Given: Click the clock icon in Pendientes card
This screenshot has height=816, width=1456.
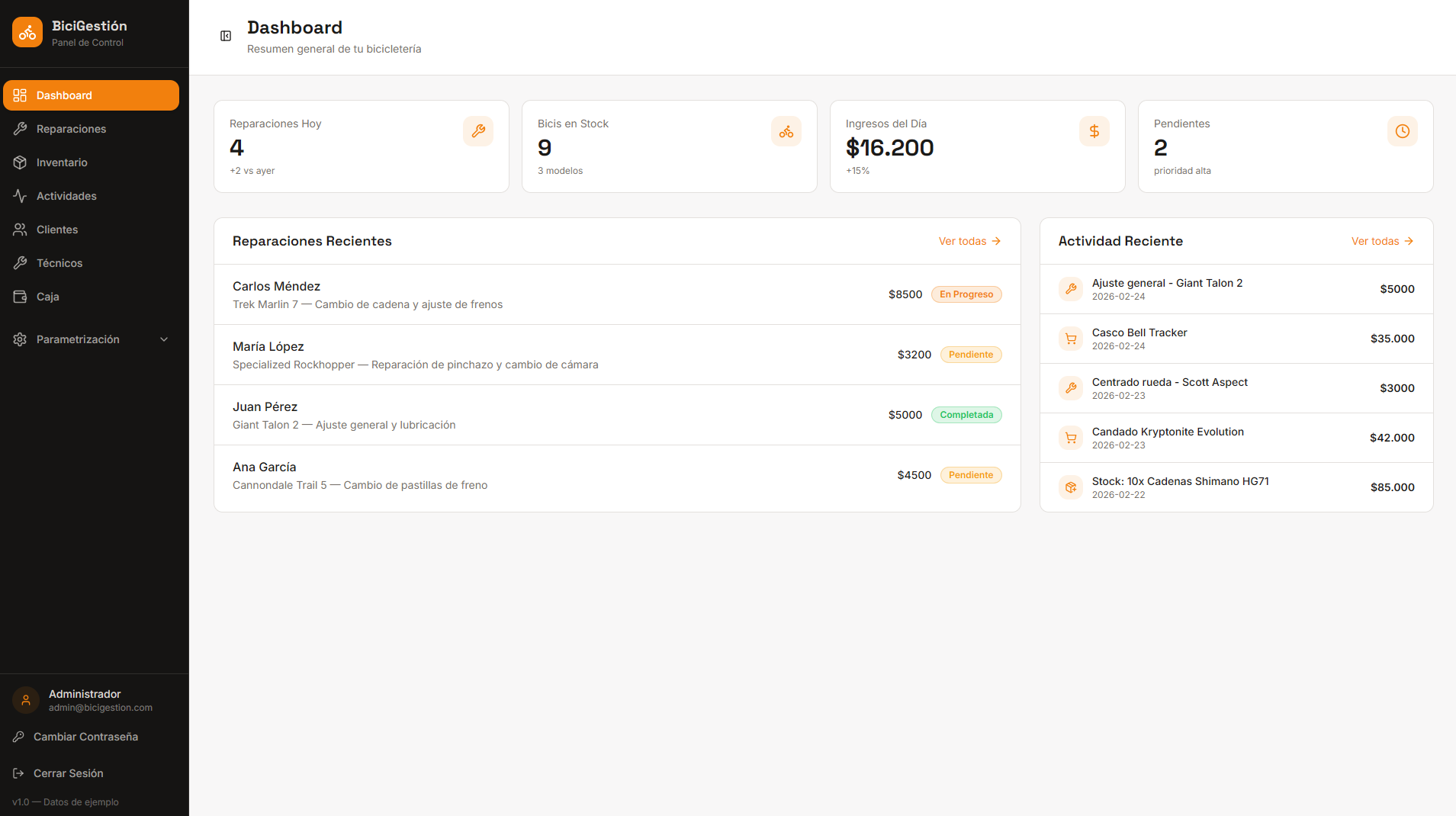Looking at the screenshot, I should point(1402,131).
